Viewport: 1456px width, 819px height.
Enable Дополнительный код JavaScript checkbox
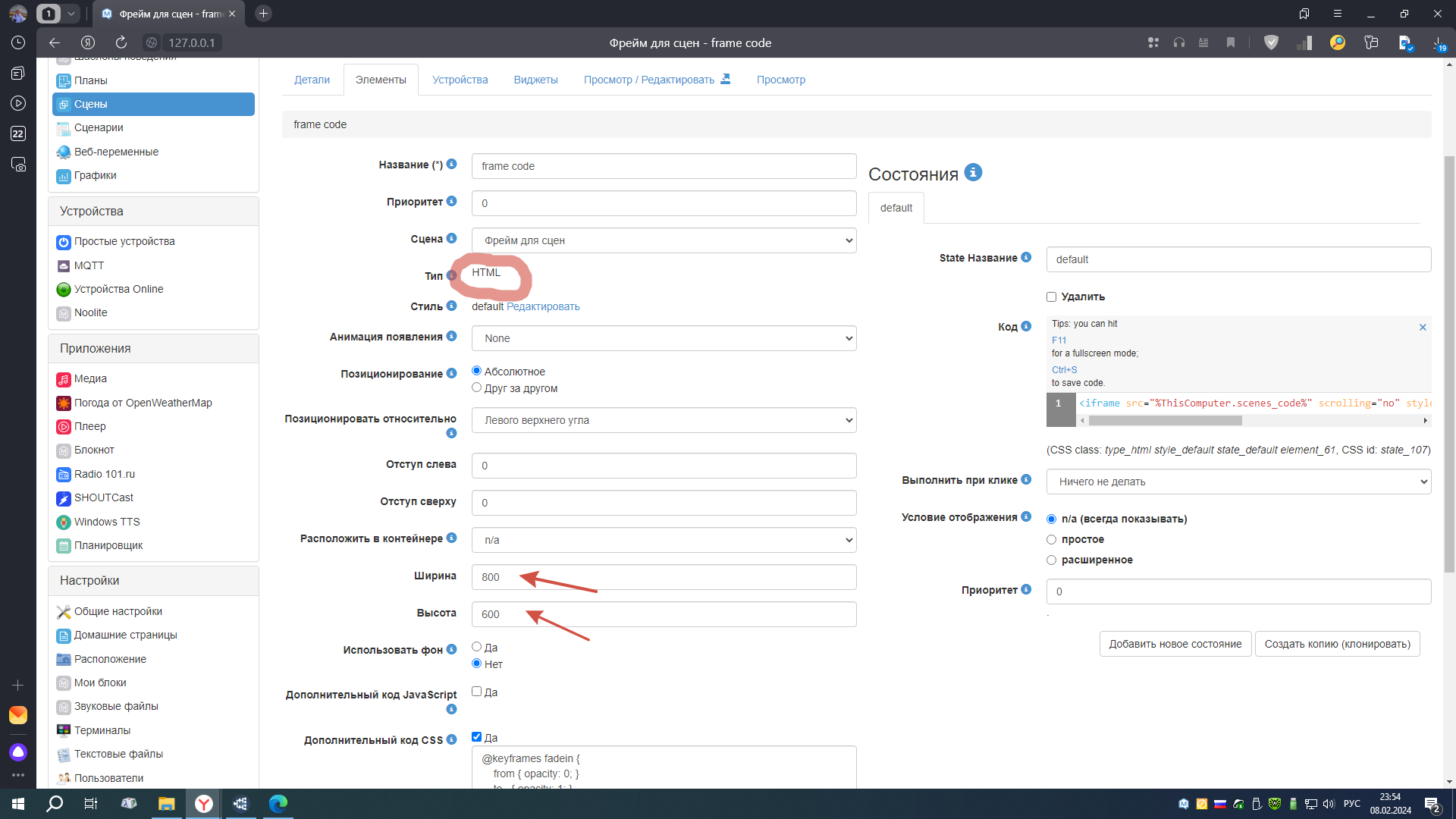click(476, 692)
